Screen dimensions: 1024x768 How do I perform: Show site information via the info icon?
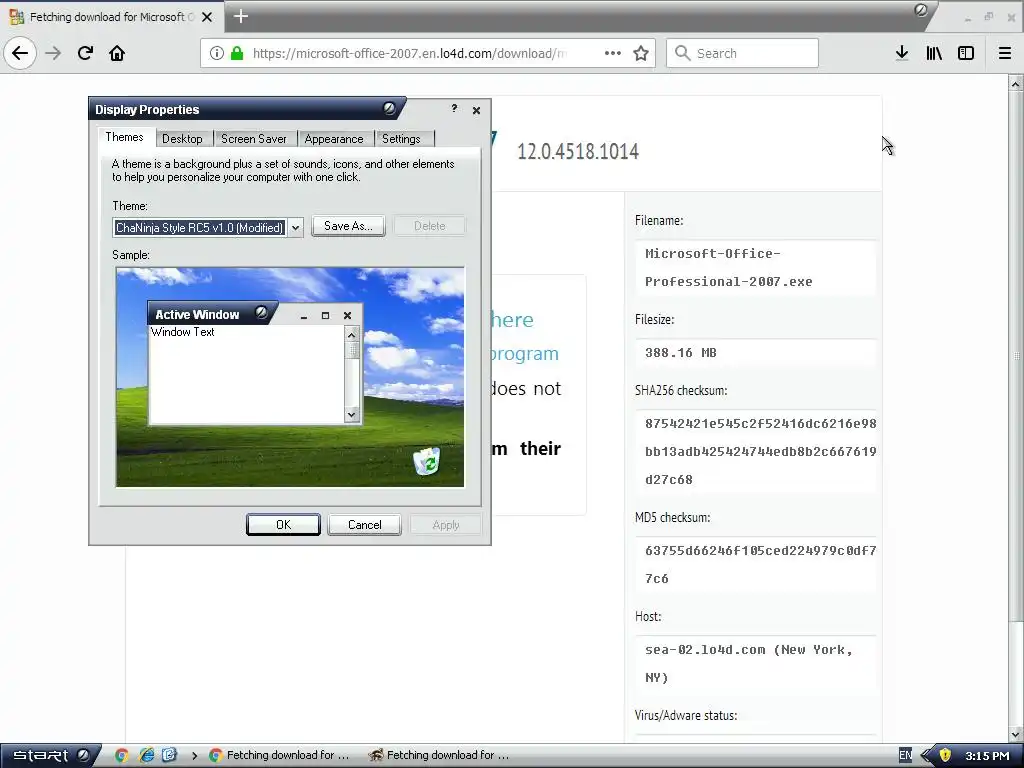coord(216,53)
